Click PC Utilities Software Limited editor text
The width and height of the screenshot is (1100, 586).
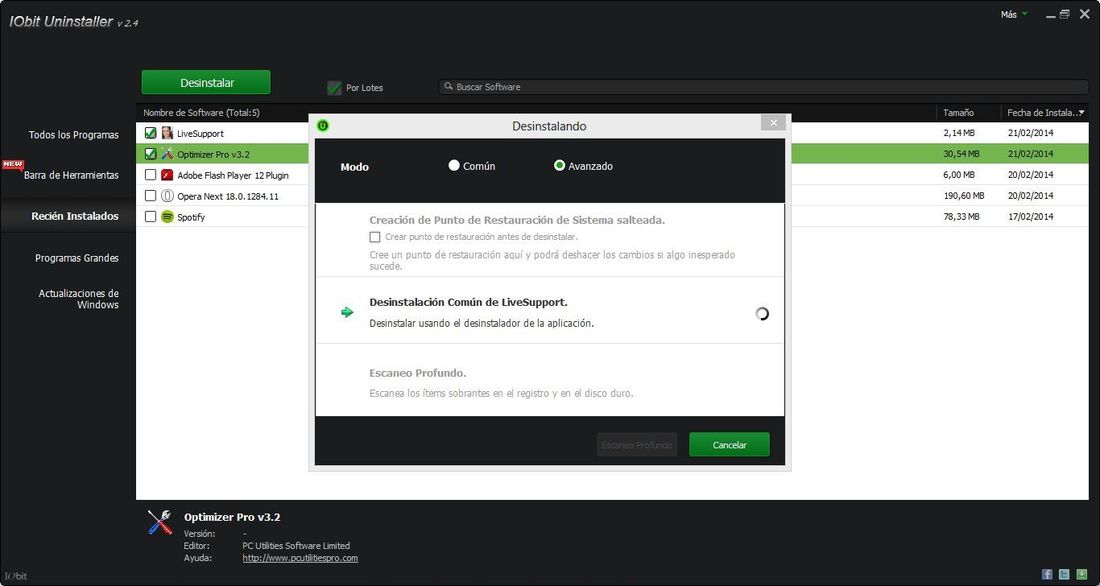pyautogui.click(x=296, y=545)
